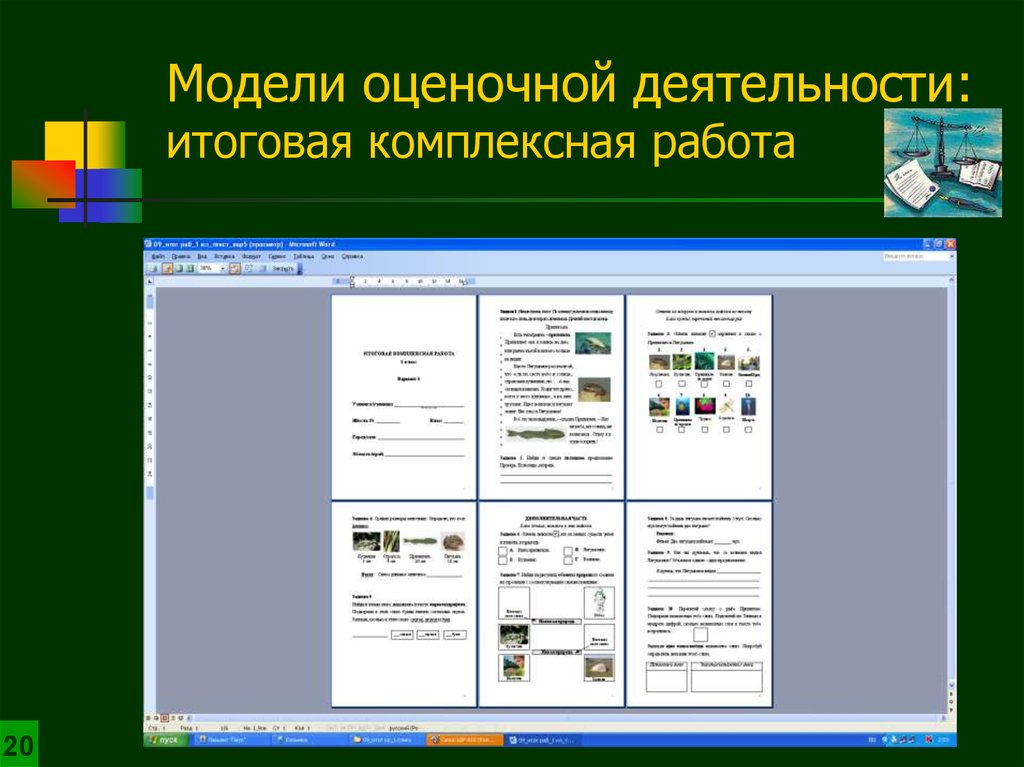This screenshot has height=767, width=1024.
Task: Toggle the View Ruler icon
Action: tap(234, 268)
